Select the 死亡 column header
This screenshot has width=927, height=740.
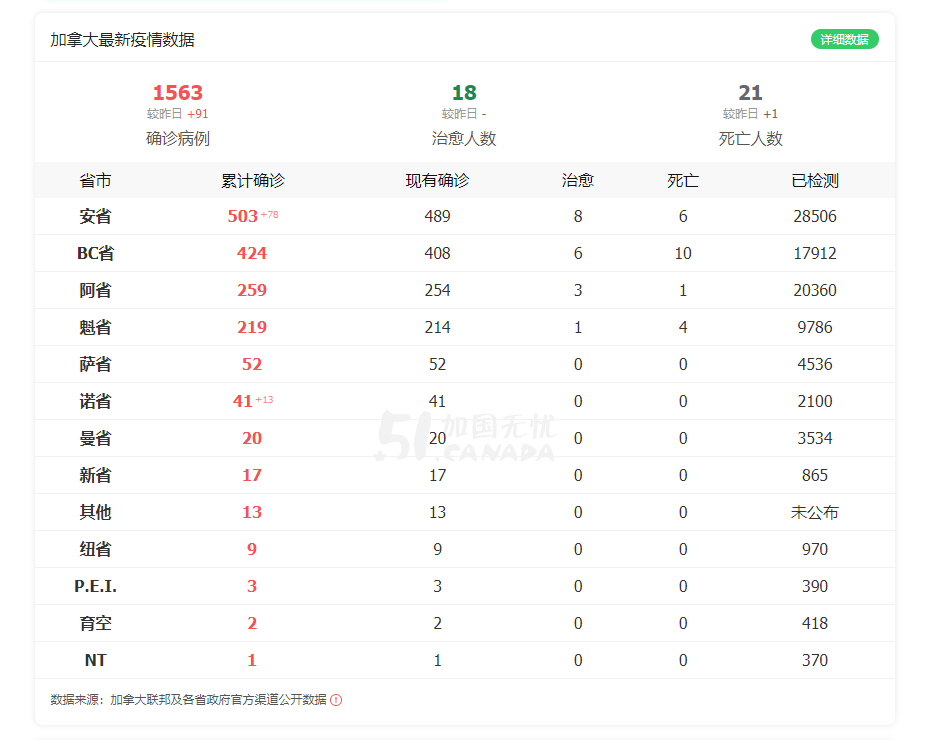point(683,180)
